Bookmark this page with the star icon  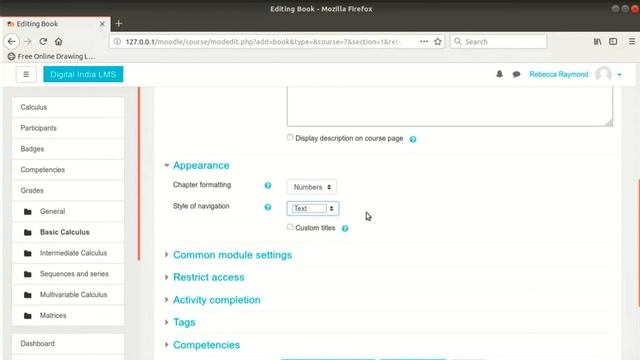click(x=438, y=41)
